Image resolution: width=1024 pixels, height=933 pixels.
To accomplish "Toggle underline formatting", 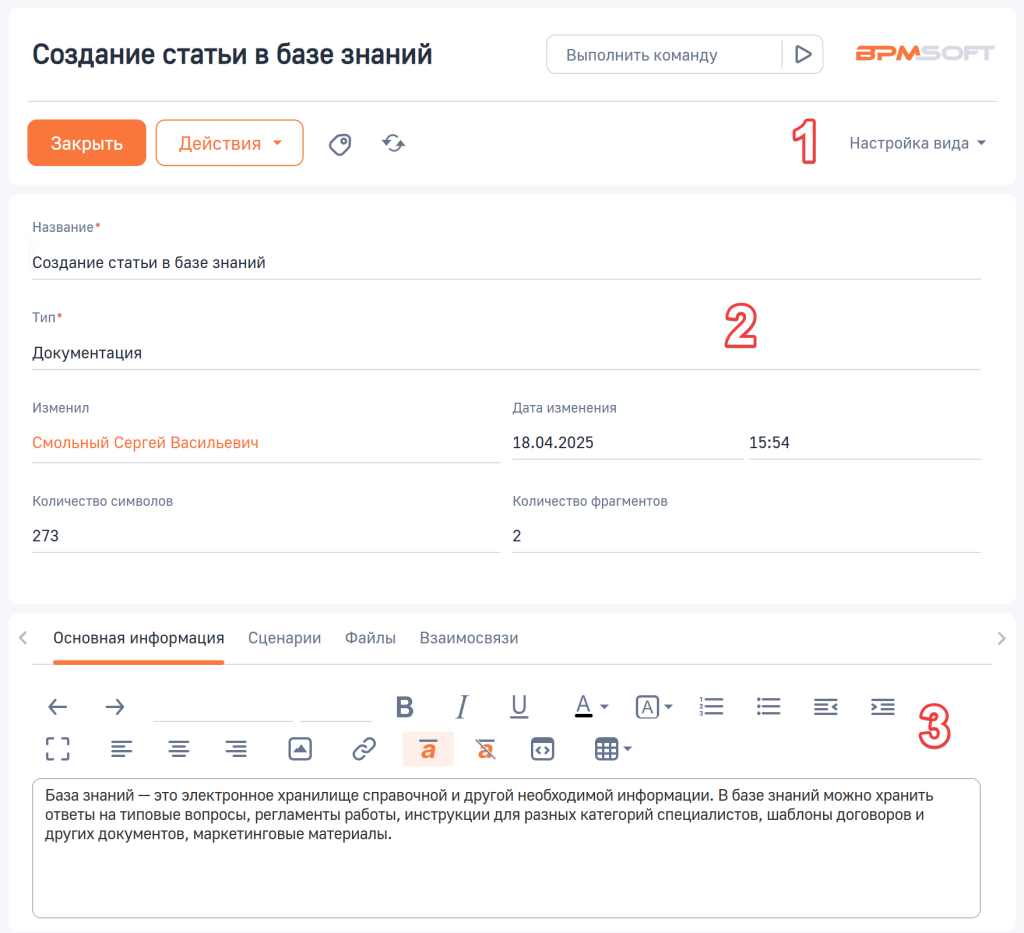I will tap(519, 706).
